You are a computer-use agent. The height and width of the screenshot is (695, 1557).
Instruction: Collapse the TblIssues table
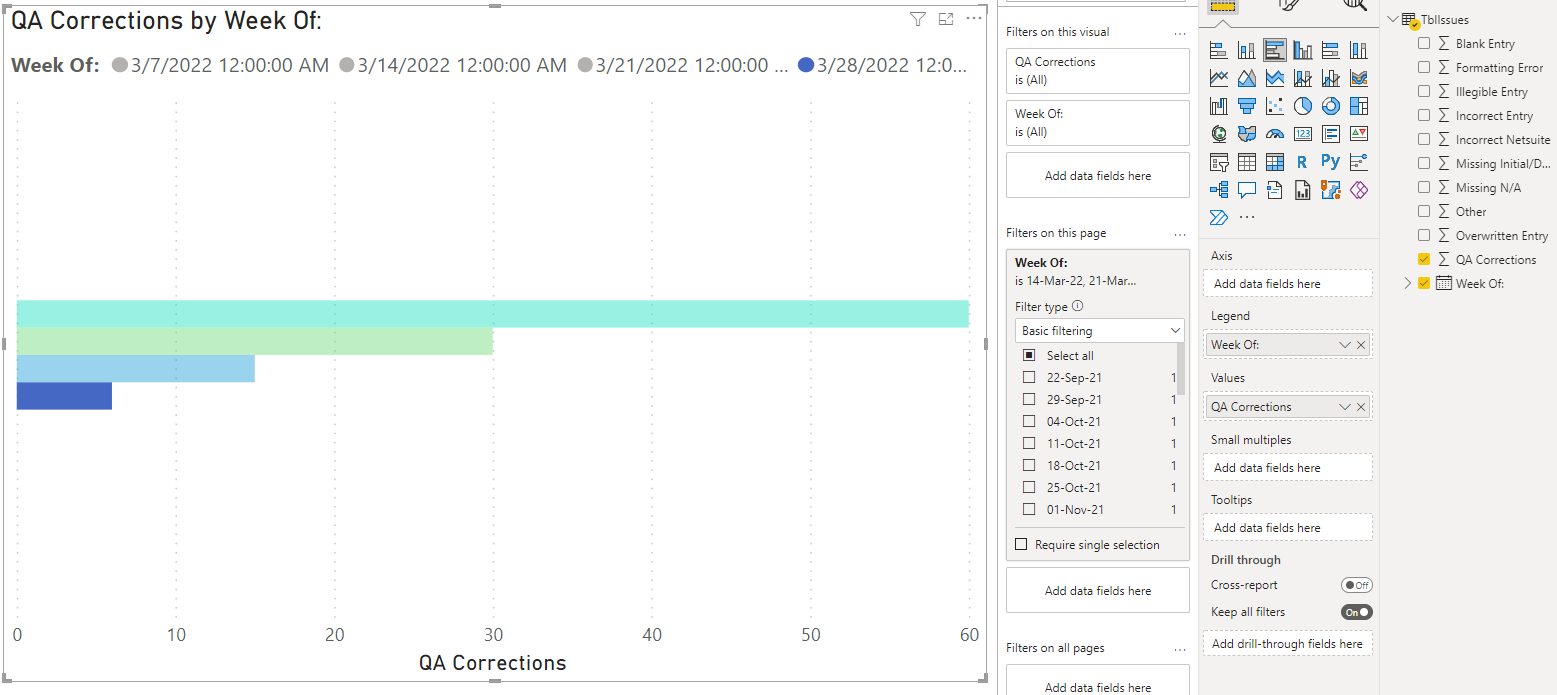1392,19
